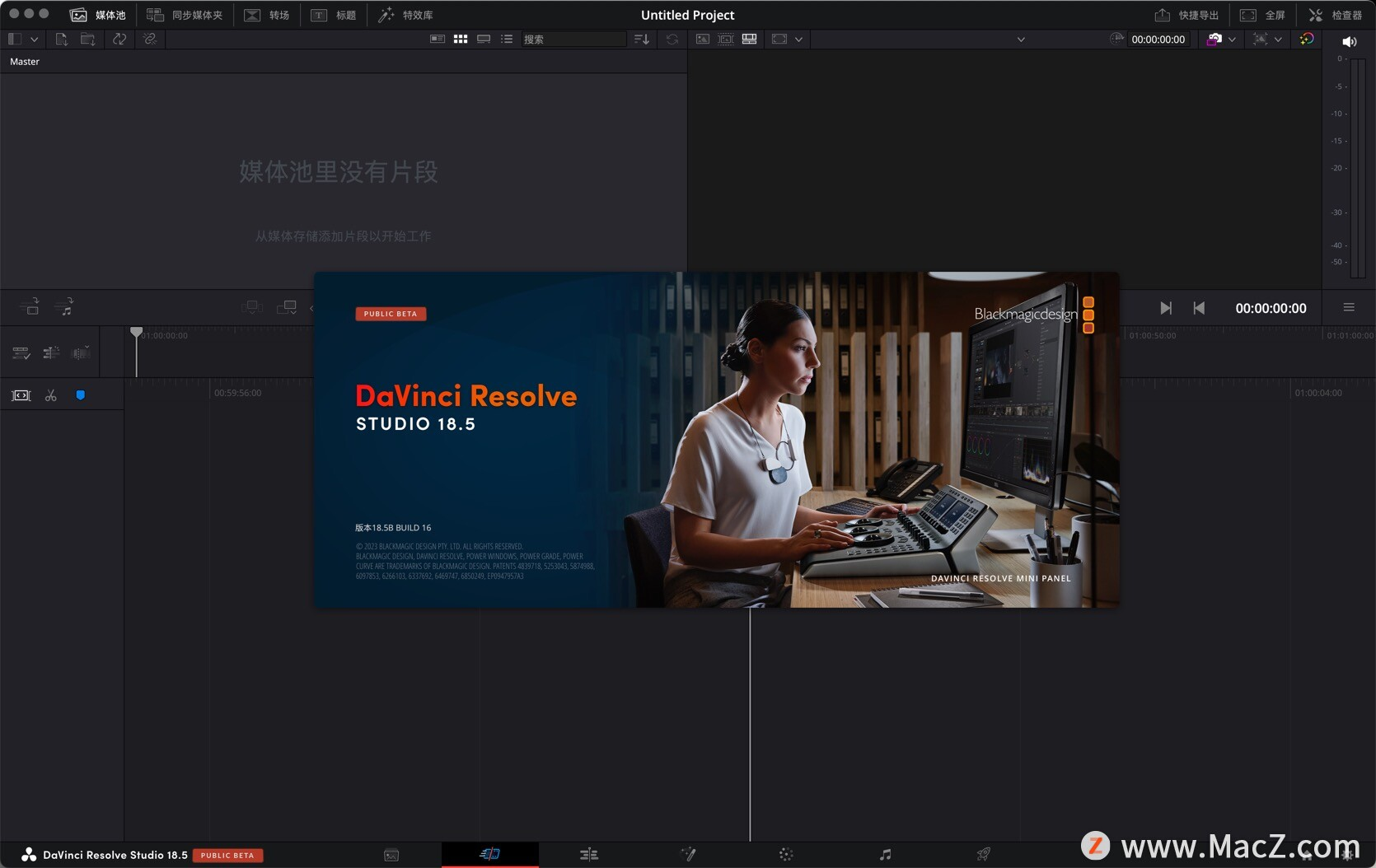Switch to the Fairlight music note page
This screenshot has height=868, width=1376.
(885, 855)
